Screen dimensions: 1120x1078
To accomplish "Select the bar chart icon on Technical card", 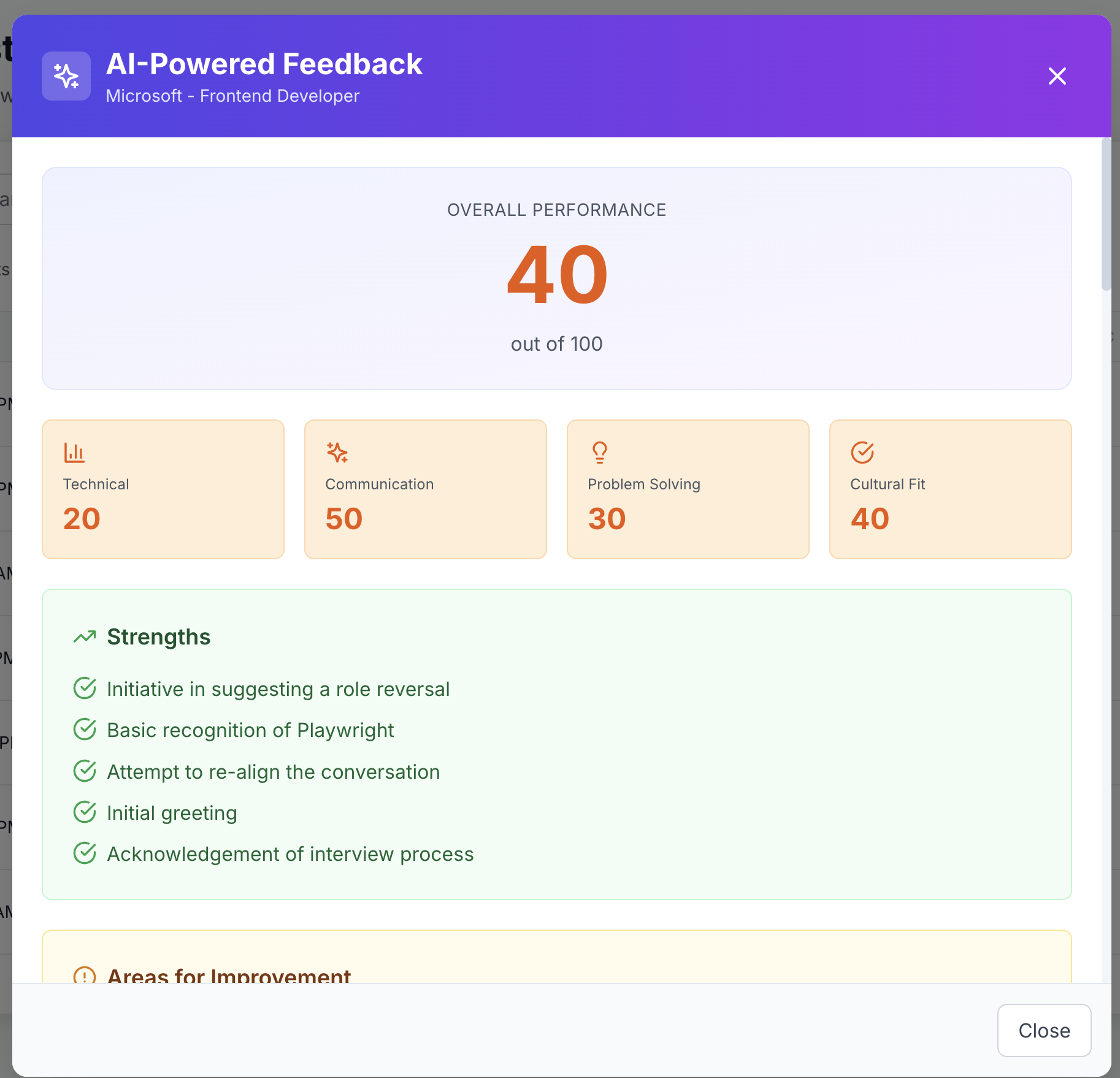I will click(74, 452).
